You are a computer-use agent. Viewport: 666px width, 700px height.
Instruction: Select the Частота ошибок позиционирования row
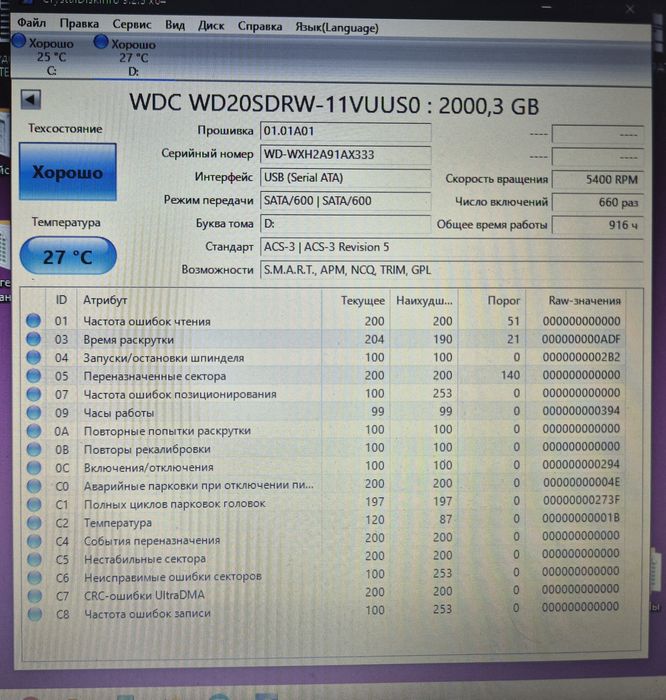click(324, 394)
